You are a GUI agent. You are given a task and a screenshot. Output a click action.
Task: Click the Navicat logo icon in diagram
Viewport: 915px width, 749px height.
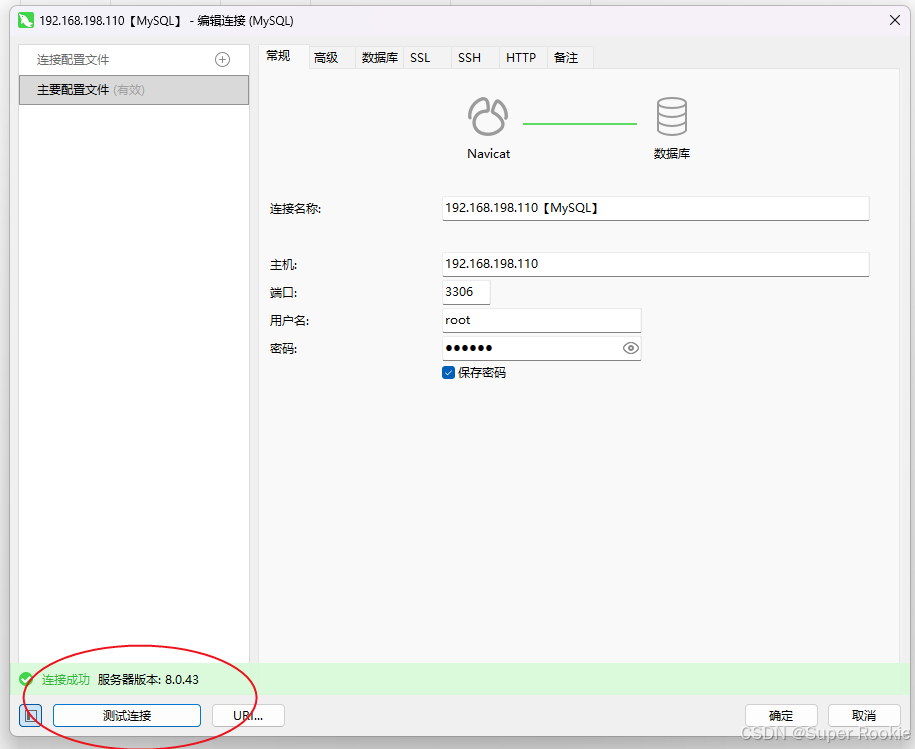click(x=488, y=117)
